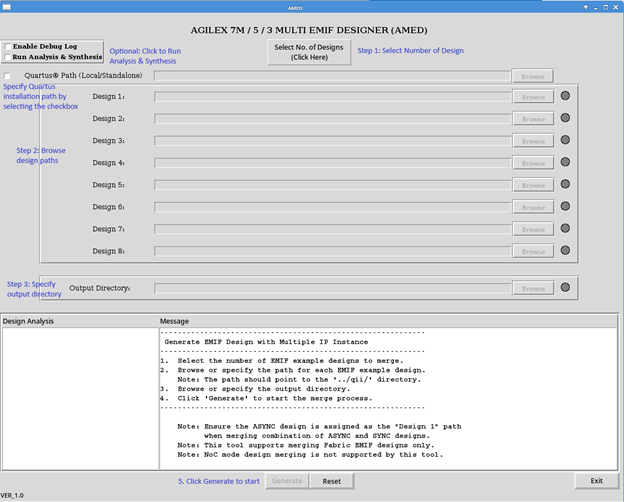The image size is (624, 502).
Task: Minimize the AMED window
Action: (596, 7)
